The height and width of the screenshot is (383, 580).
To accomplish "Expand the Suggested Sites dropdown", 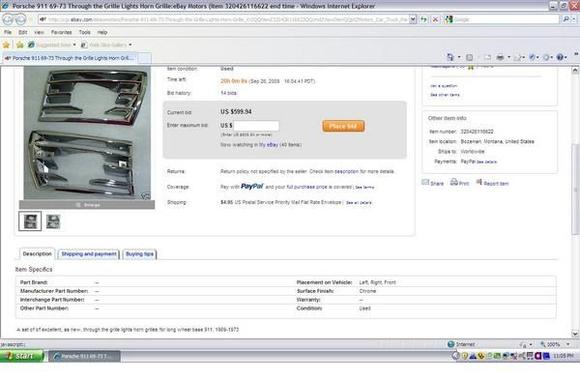I will [x=75, y=45].
